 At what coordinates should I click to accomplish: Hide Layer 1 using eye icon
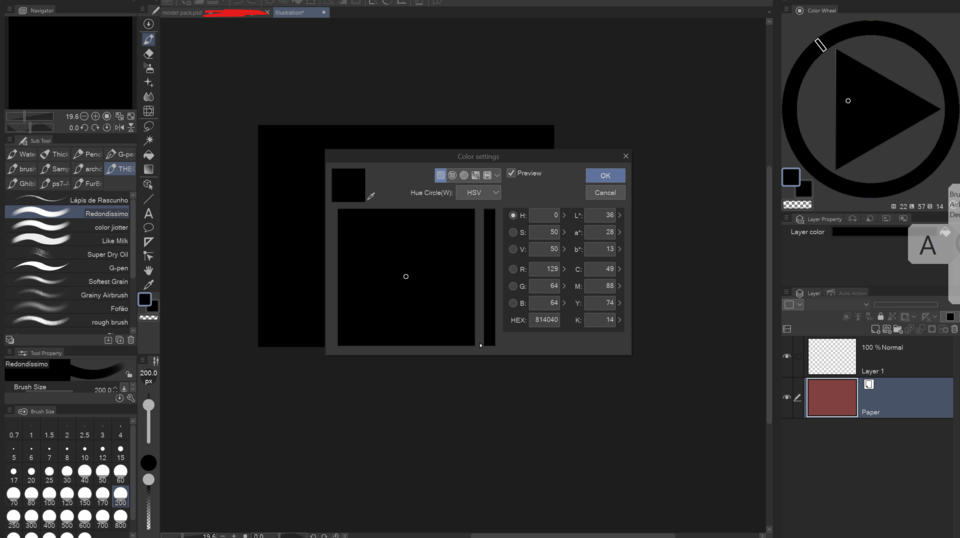(787, 356)
